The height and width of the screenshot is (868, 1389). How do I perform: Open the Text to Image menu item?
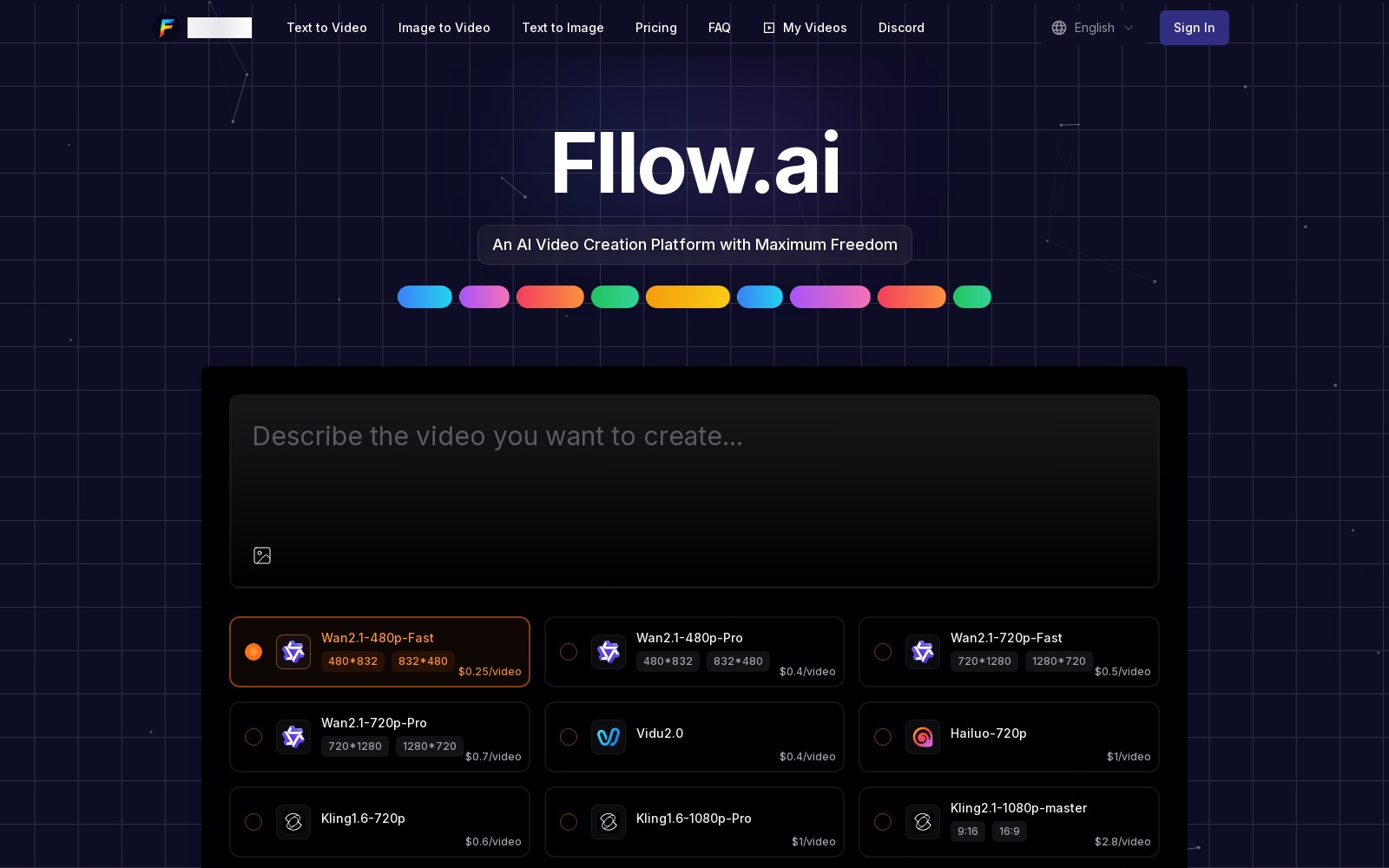(563, 27)
